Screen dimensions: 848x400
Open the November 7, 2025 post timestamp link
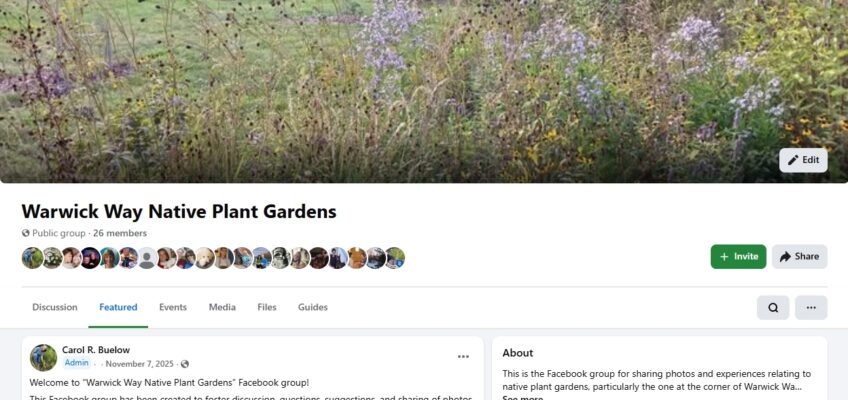click(141, 364)
